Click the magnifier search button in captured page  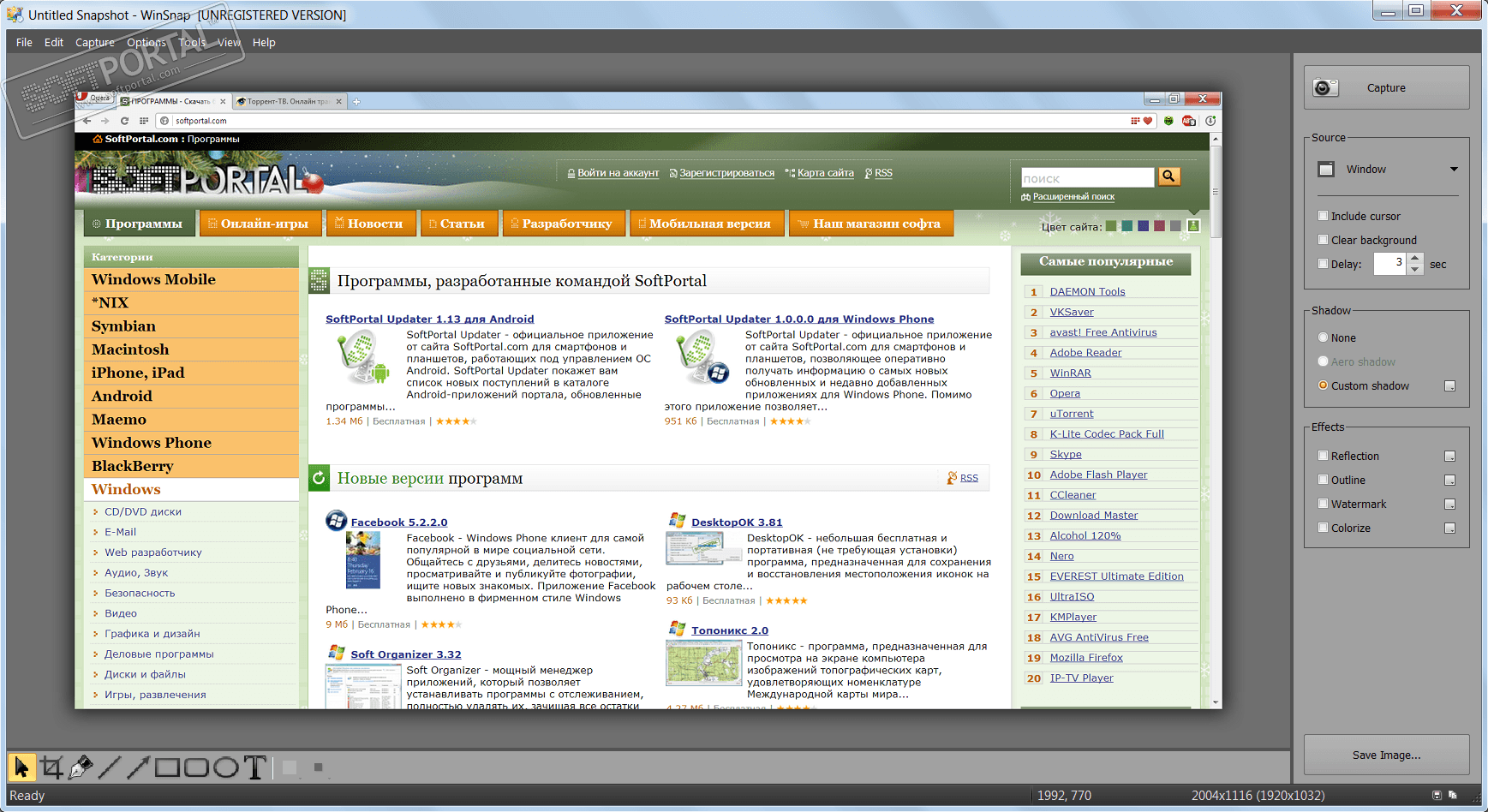1168,176
